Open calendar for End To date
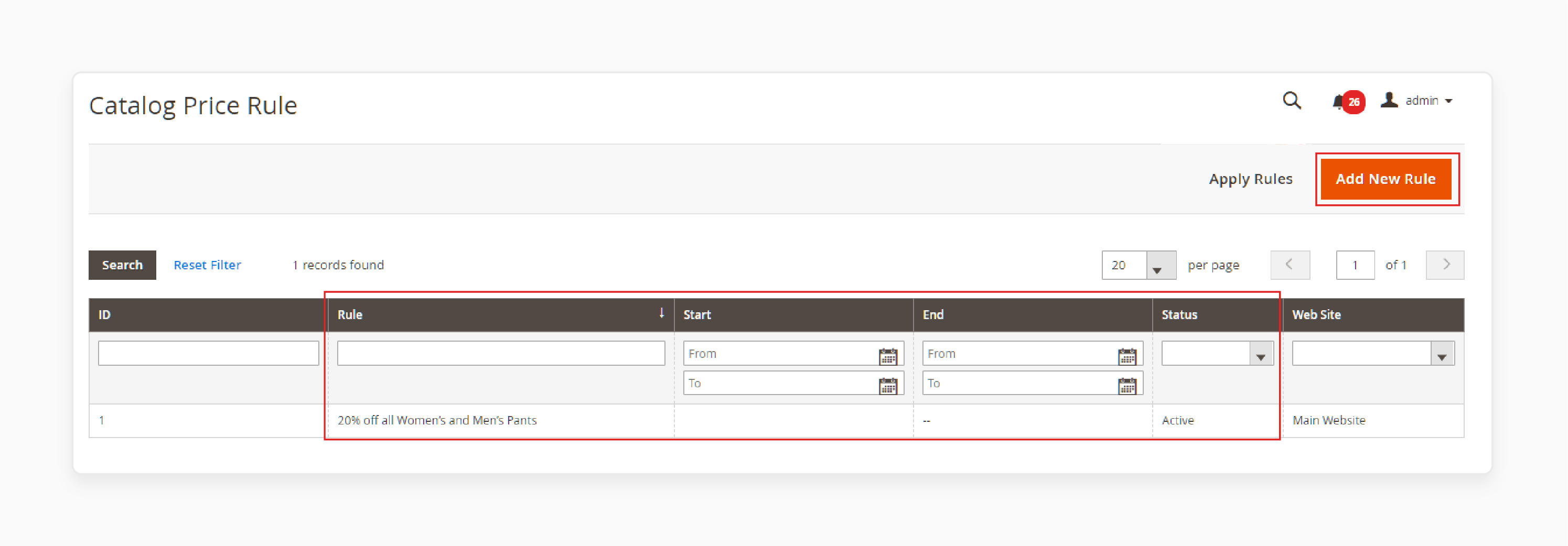This screenshot has width=1568, height=546. tap(1127, 385)
